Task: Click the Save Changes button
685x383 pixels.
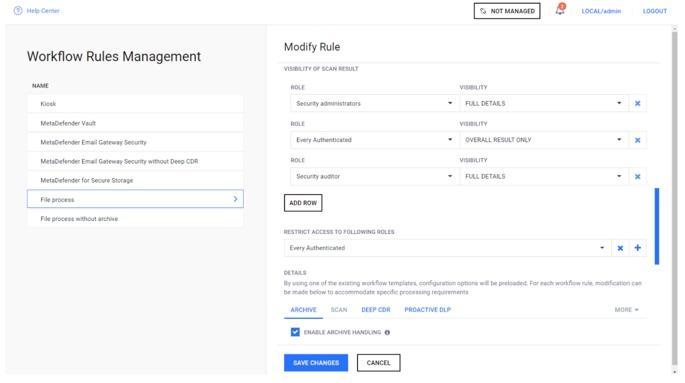Action: coord(316,363)
